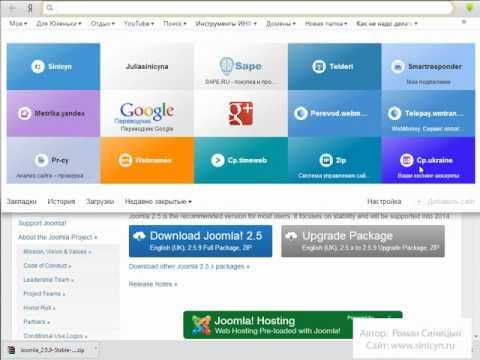Open the Sape tile

[x=241, y=67]
